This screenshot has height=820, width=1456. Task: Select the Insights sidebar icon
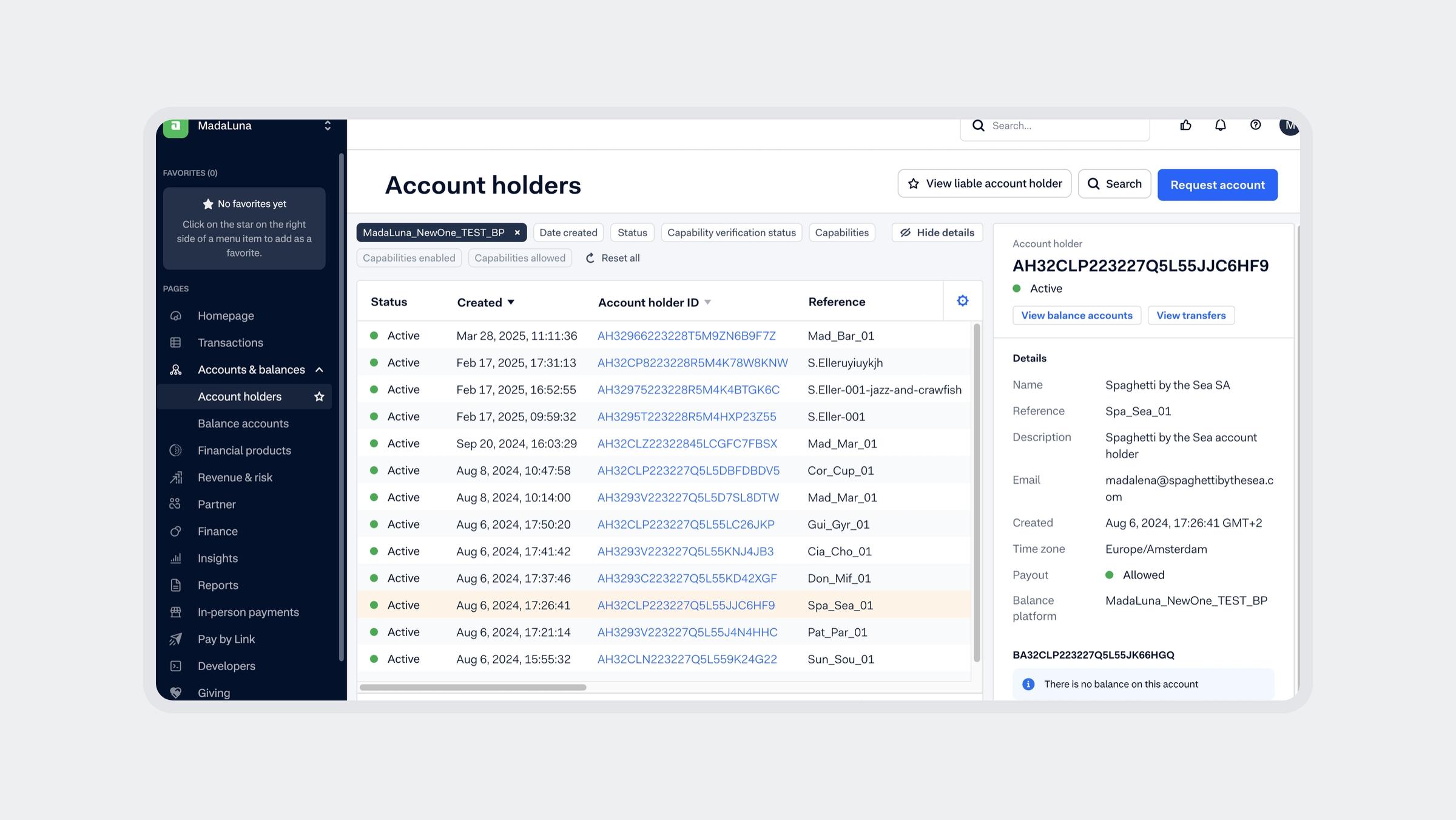tap(176, 558)
